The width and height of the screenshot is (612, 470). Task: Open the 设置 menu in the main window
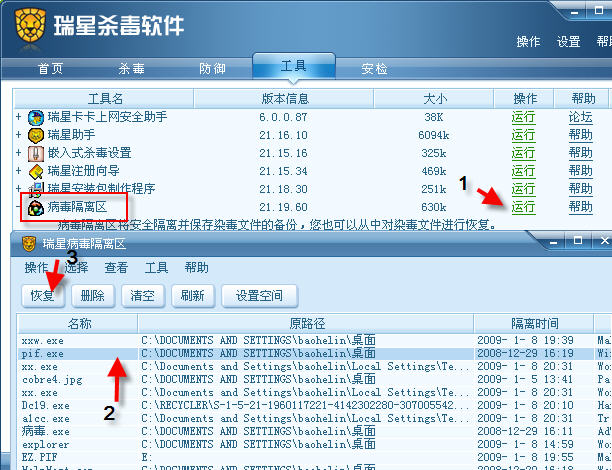(568, 41)
